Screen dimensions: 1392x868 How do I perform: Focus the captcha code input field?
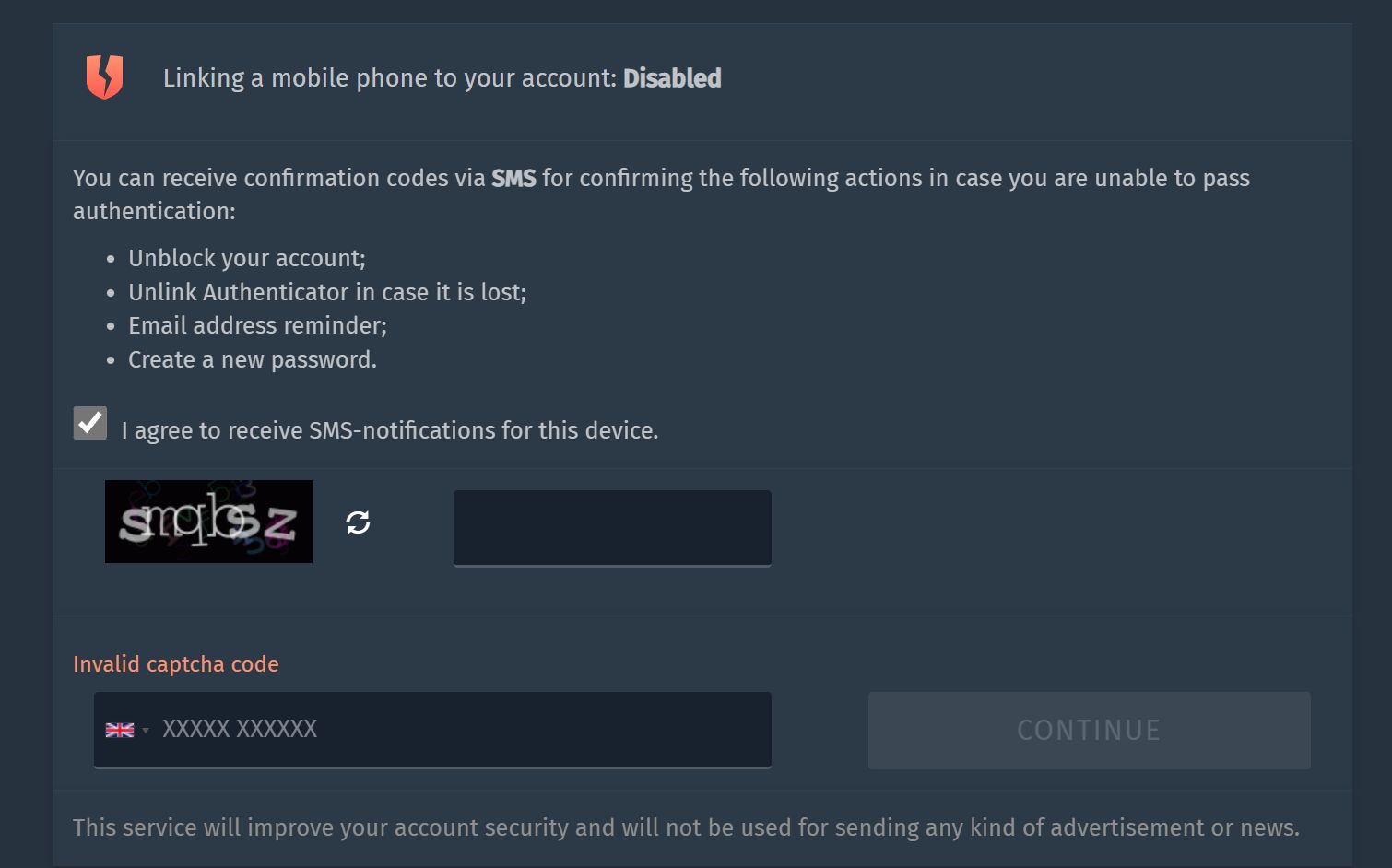pyautogui.click(x=612, y=527)
